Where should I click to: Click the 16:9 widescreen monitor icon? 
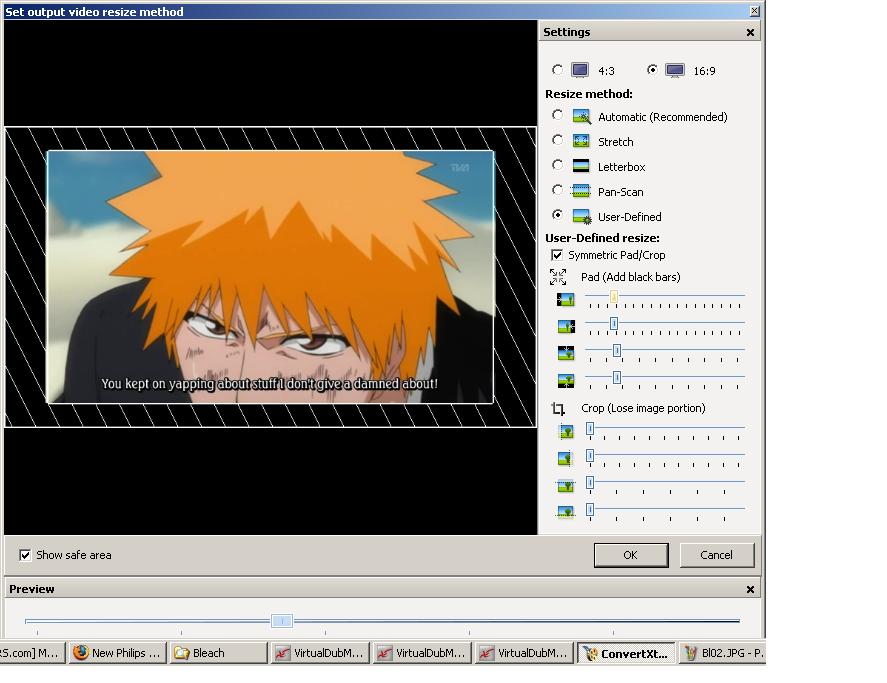click(675, 70)
